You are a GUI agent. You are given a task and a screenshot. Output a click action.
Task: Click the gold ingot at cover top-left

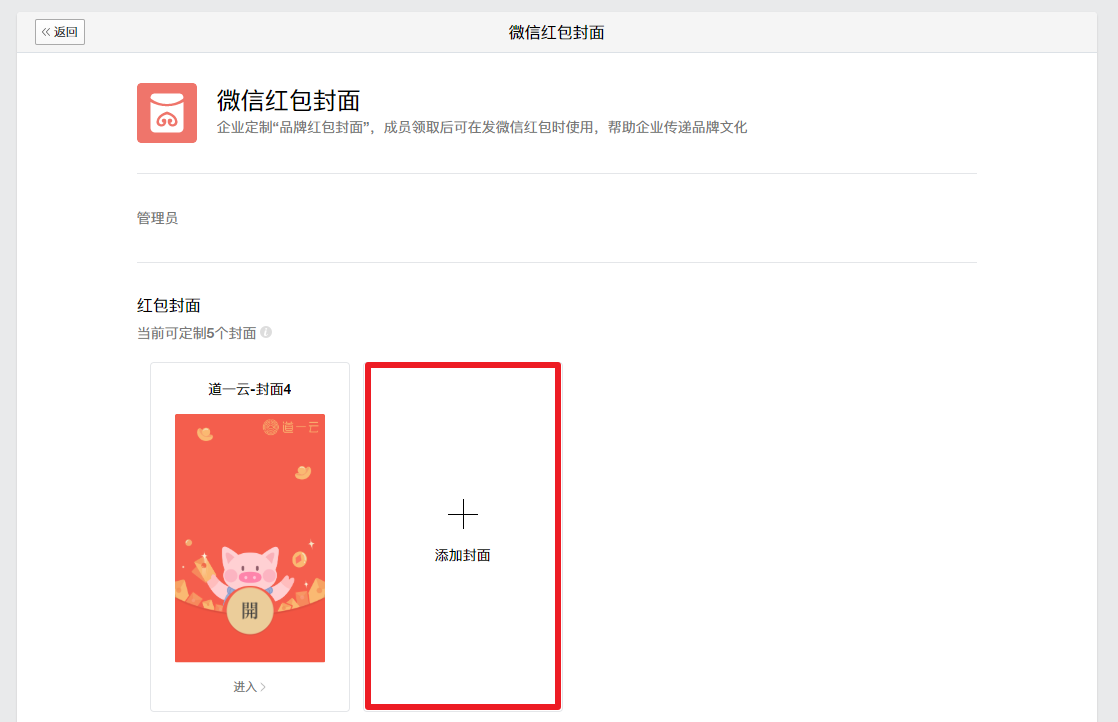[x=205, y=433]
